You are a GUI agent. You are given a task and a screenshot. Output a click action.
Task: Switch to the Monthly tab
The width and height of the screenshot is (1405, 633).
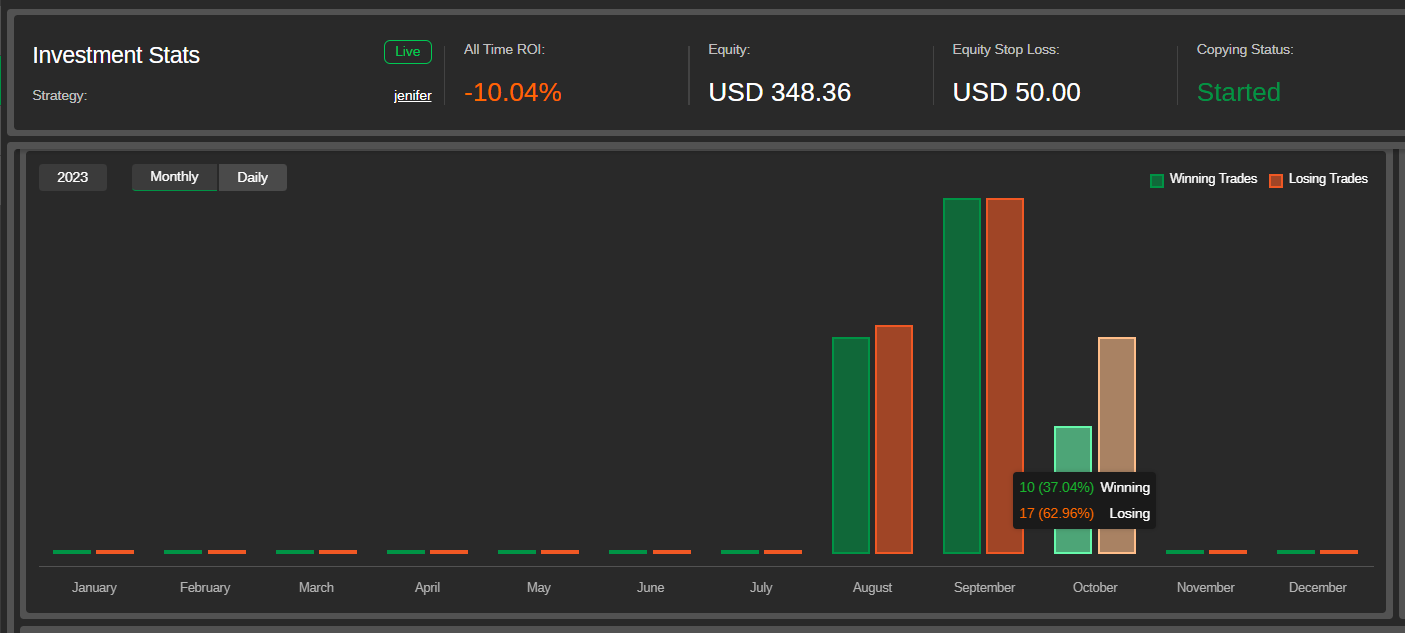pyautogui.click(x=175, y=177)
